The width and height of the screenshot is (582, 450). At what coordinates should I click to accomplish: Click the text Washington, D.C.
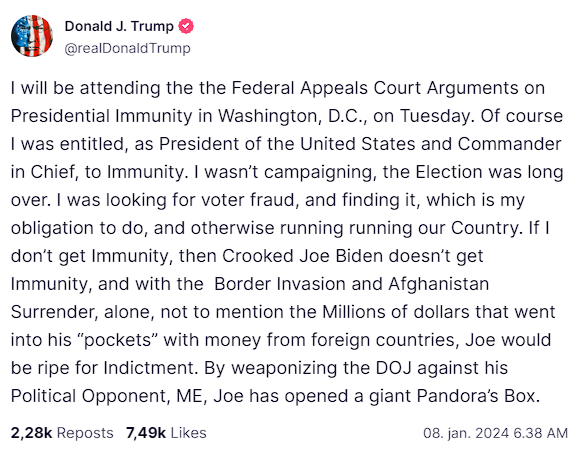point(292,116)
